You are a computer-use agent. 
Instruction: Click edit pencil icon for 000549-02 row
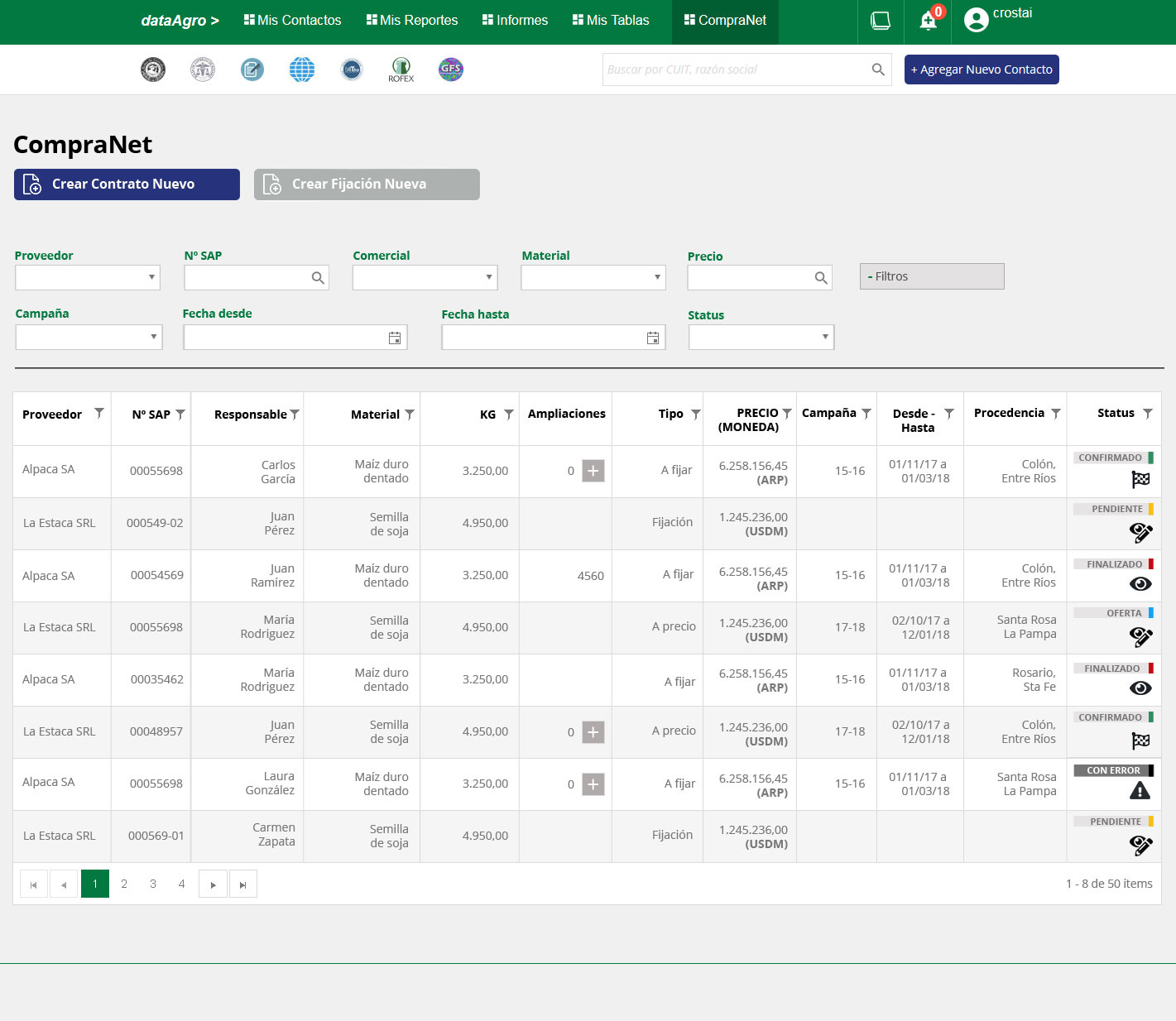(x=1140, y=533)
